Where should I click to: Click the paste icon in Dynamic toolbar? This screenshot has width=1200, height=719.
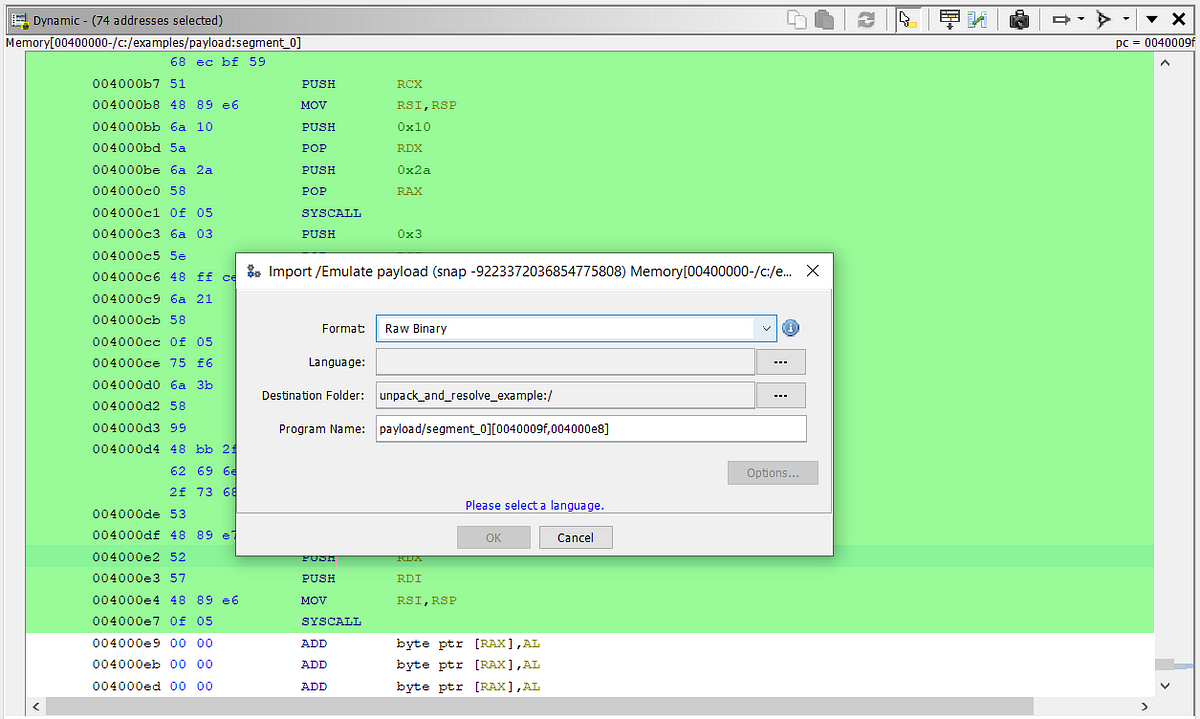tap(824, 20)
